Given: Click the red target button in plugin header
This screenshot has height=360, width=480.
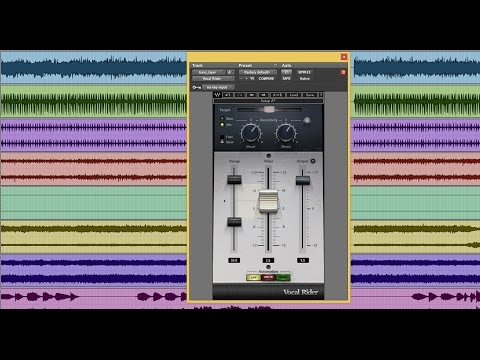Looking at the screenshot, I should (x=343, y=72).
